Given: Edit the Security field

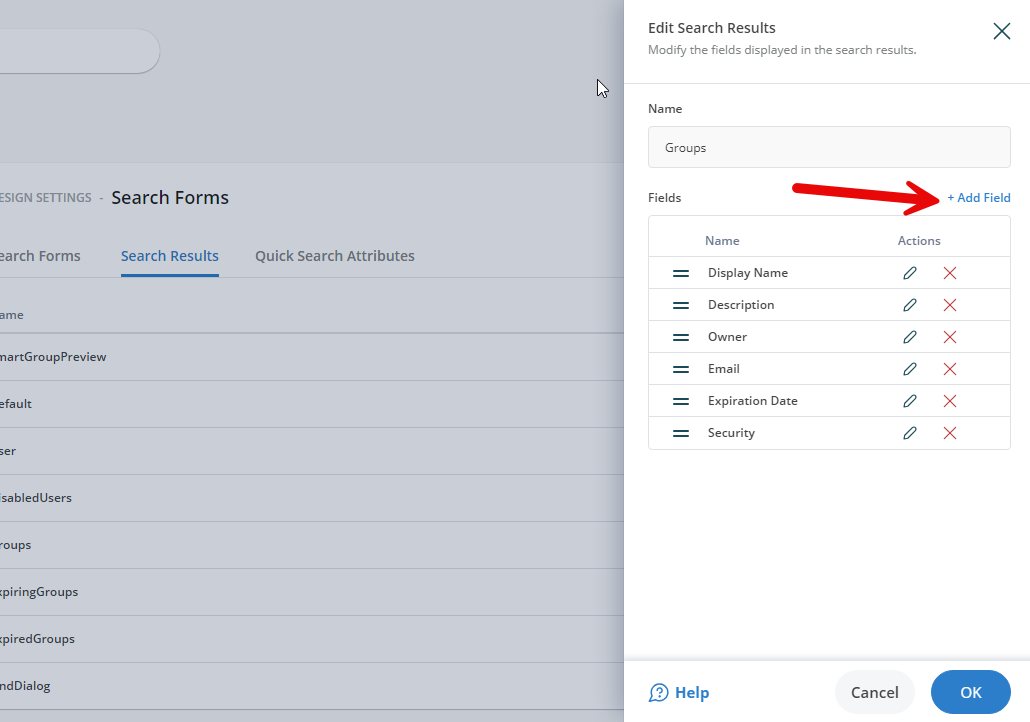Looking at the screenshot, I should (x=910, y=432).
